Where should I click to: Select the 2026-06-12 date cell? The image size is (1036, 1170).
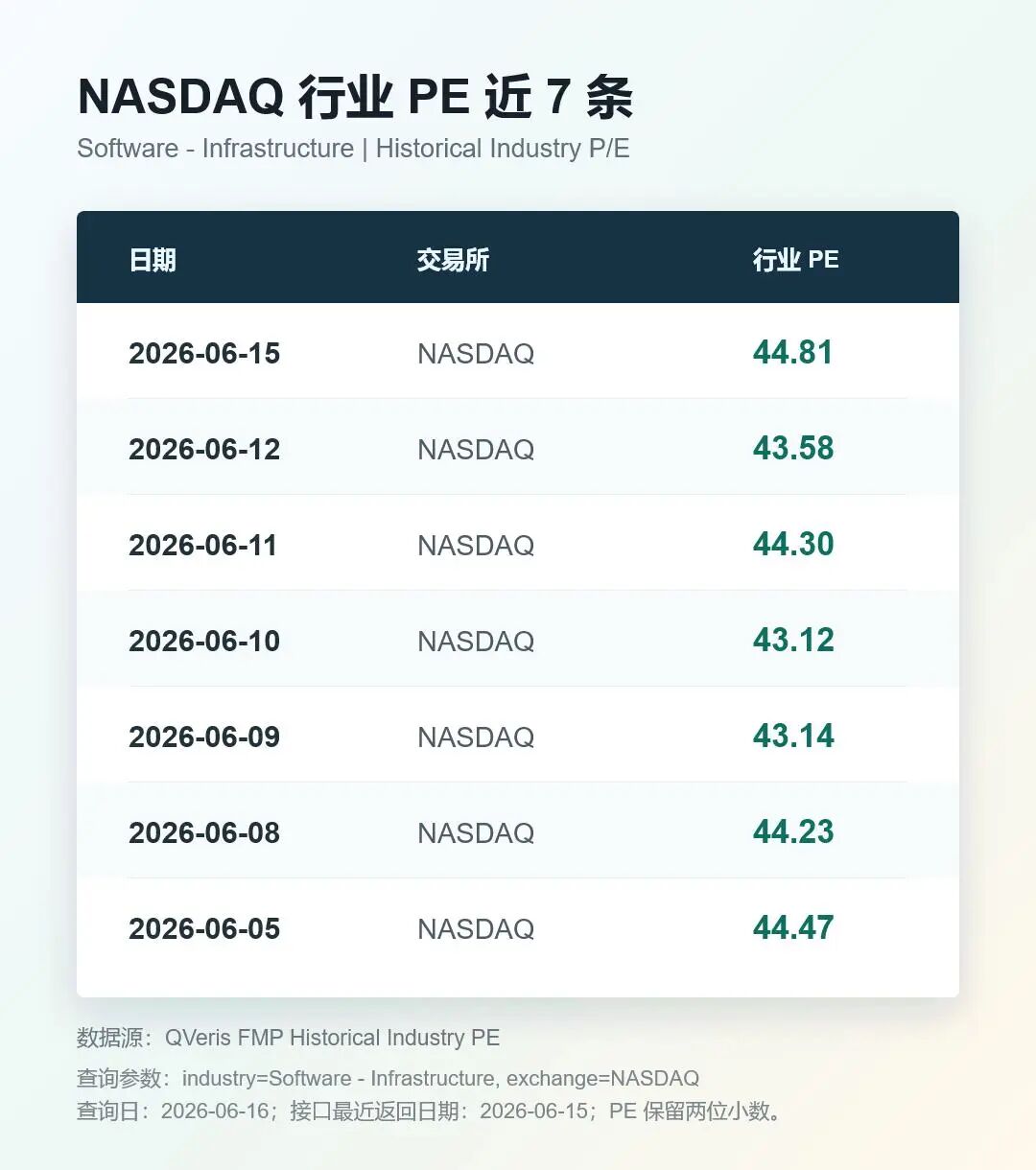coord(204,449)
